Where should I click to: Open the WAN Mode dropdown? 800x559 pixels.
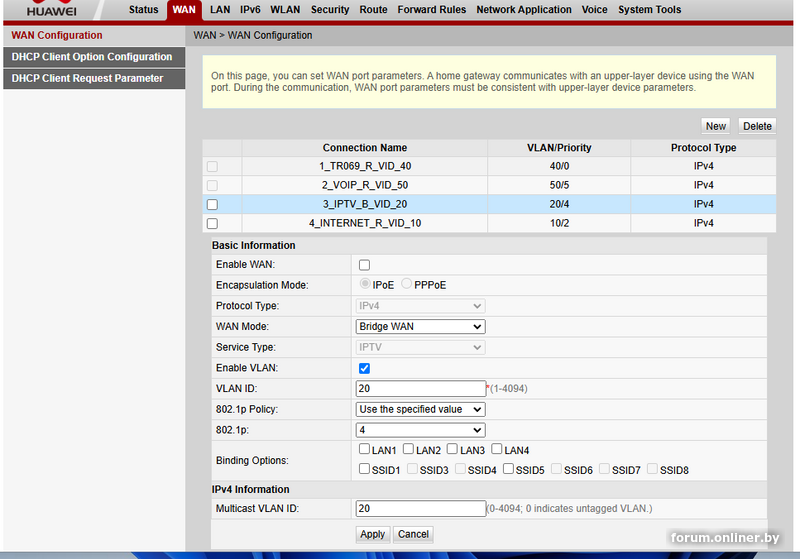tap(420, 327)
